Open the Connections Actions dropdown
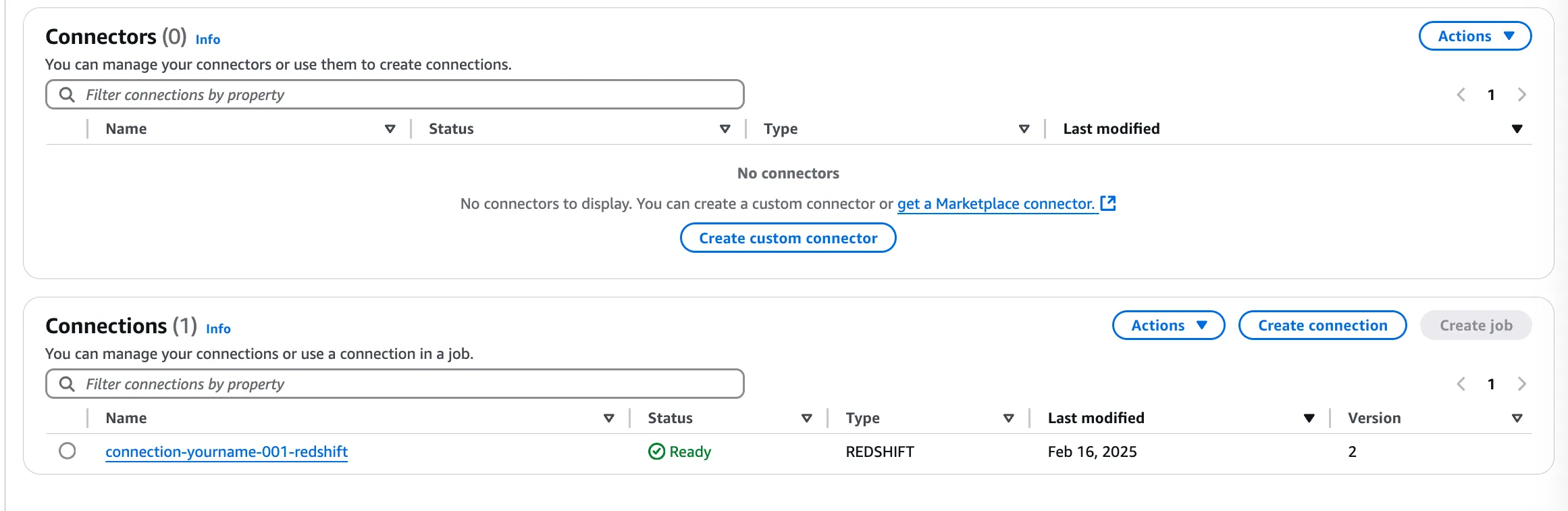Viewport: 1568px width, 511px height. click(1168, 326)
